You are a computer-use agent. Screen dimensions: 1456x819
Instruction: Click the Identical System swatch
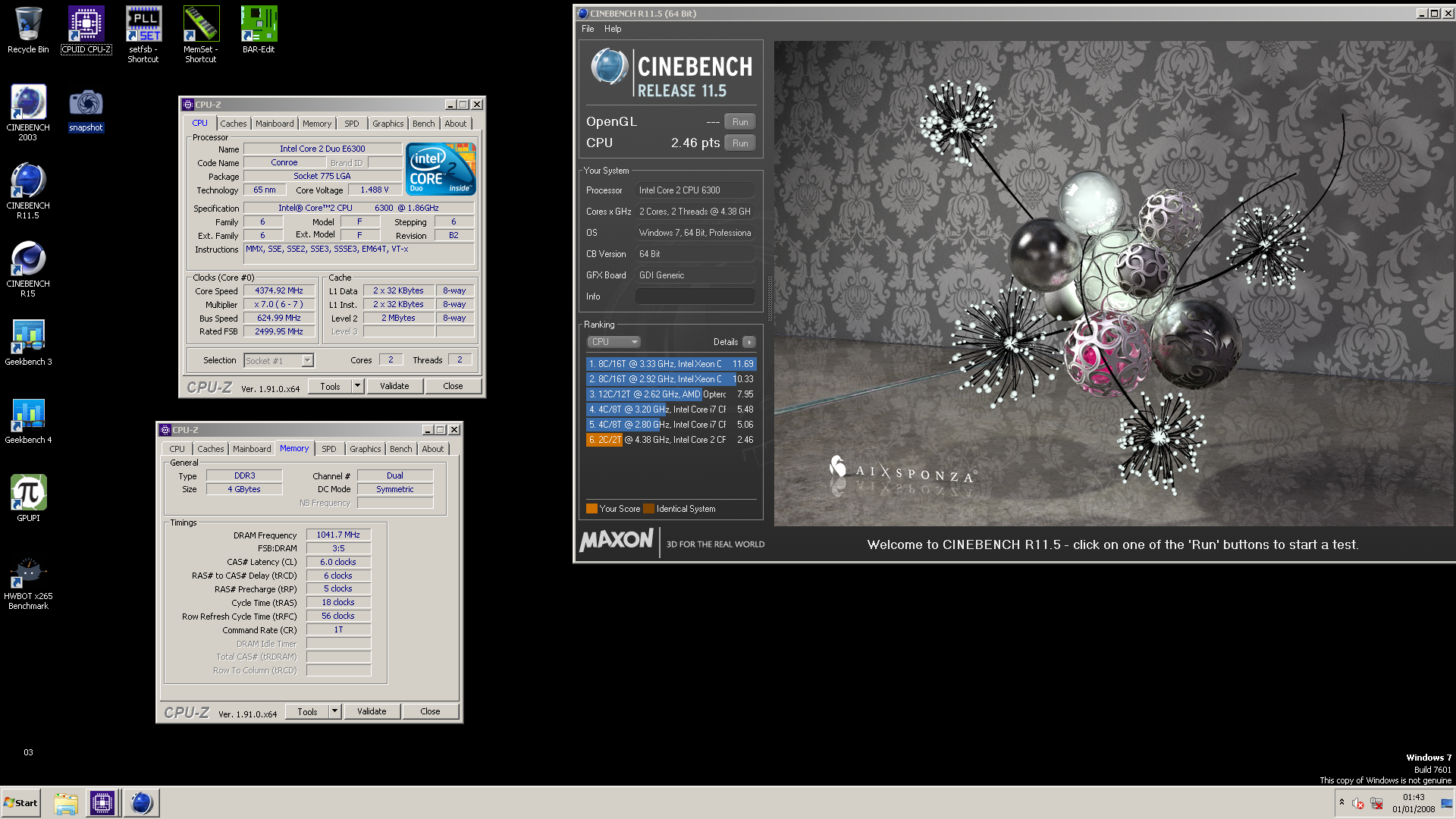648,509
